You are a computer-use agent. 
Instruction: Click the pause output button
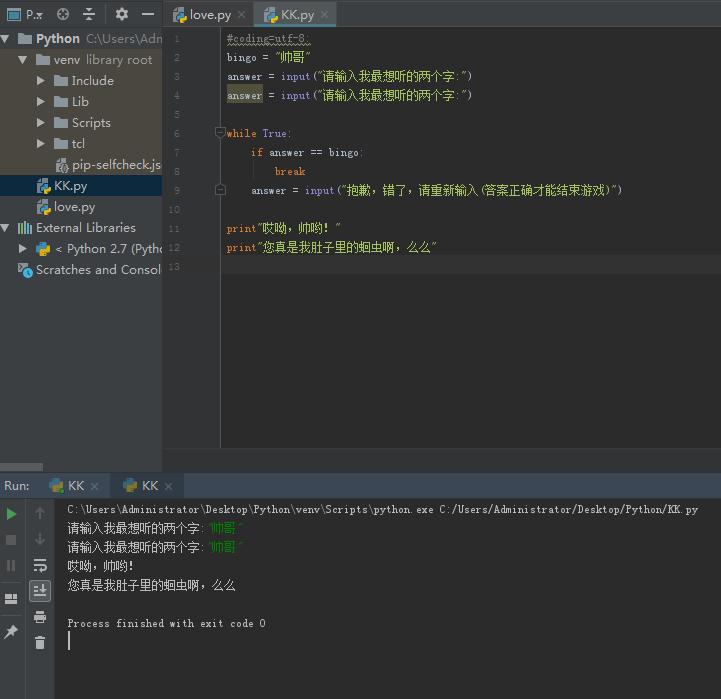click(11, 565)
